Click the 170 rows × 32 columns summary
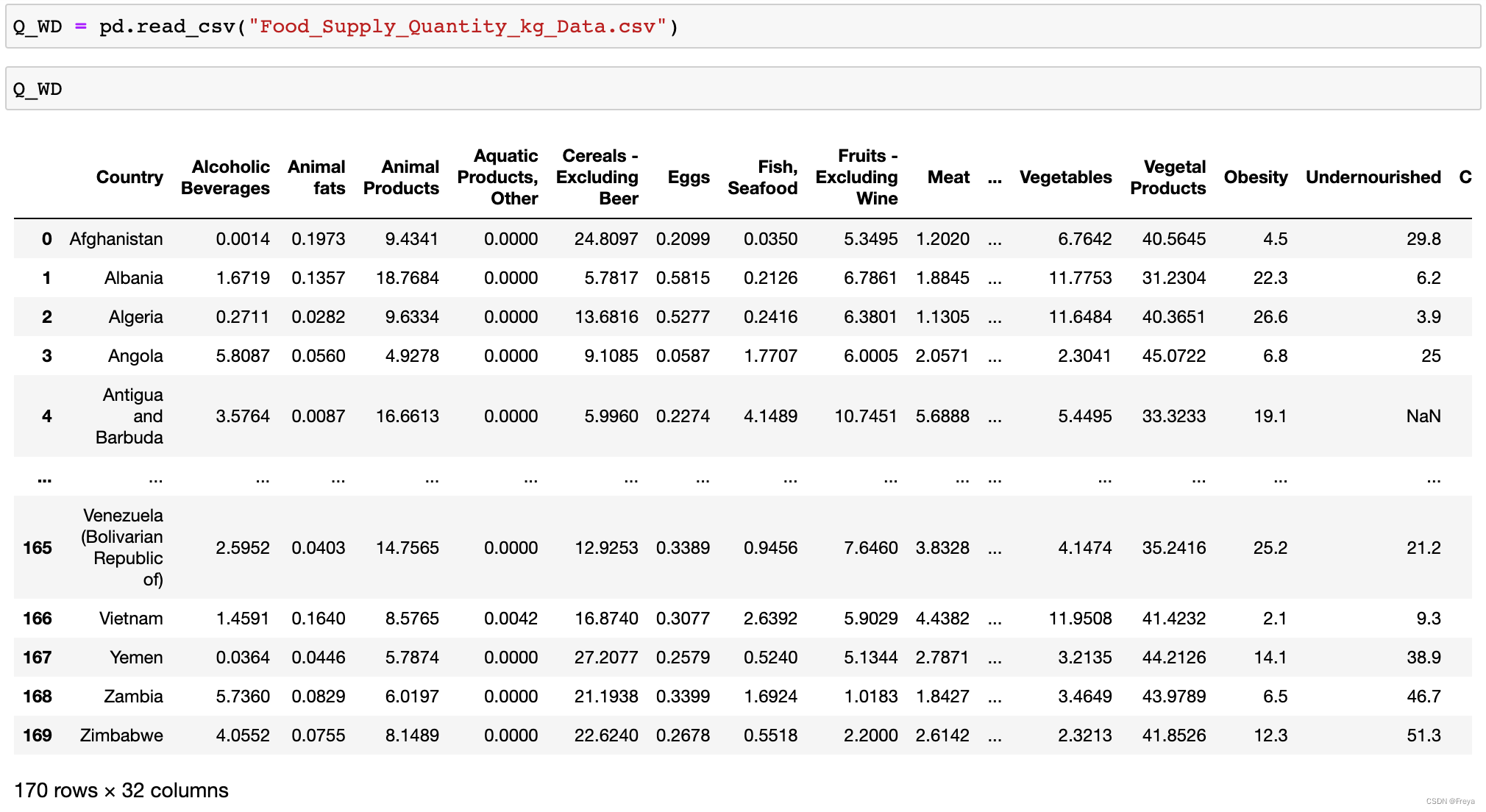The width and height of the screenshot is (1486, 812). [121, 791]
